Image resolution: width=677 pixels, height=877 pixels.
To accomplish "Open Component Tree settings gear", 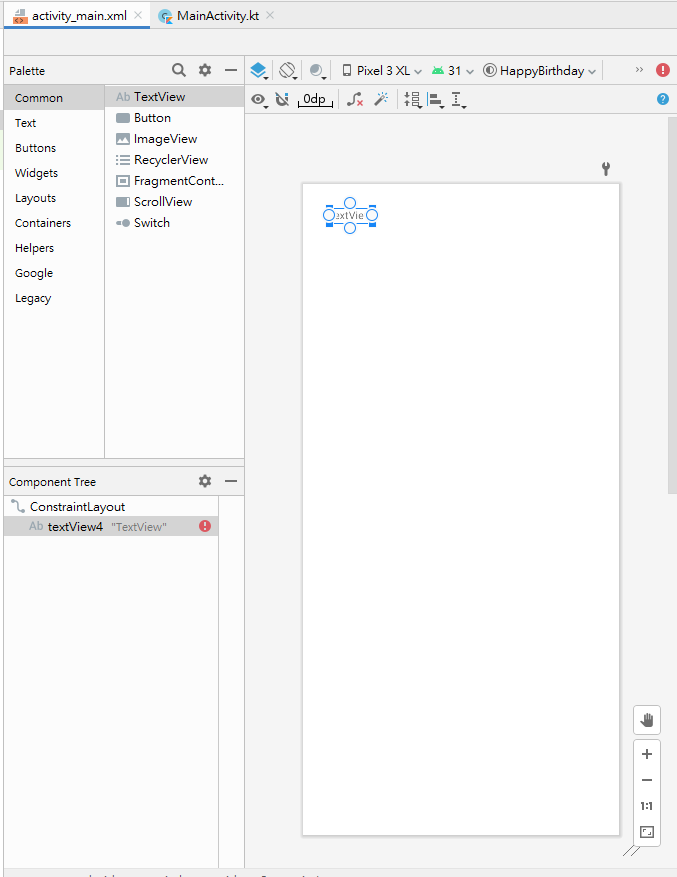I will point(205,481).
